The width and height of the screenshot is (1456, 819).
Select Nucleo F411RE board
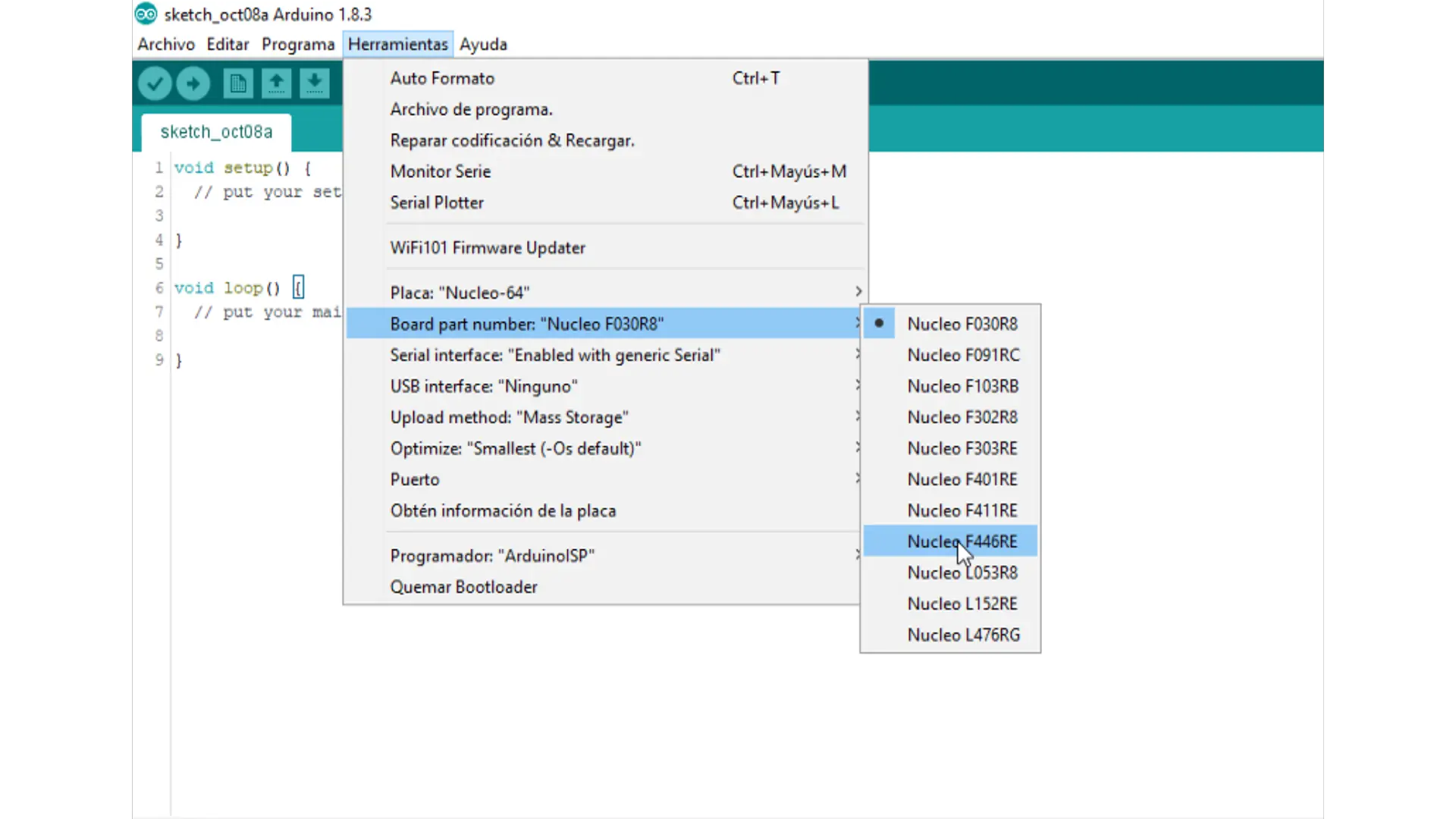[950, 510]
